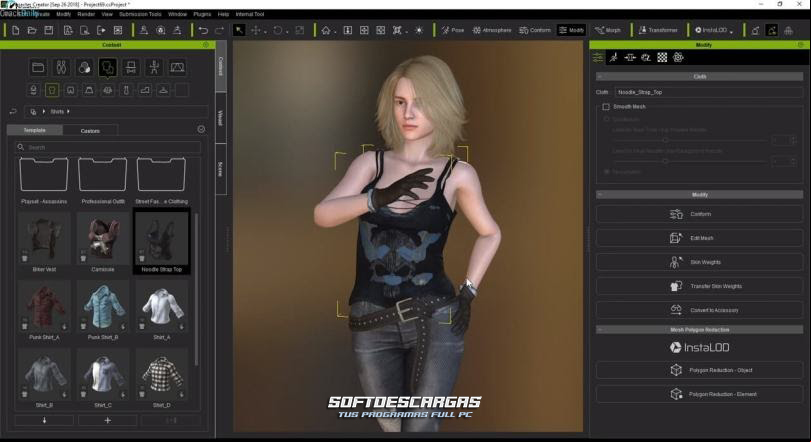The width and height of the screenshot is (811, 442).
Task: Select the Project folder category icon
Action: pos(38,68)
